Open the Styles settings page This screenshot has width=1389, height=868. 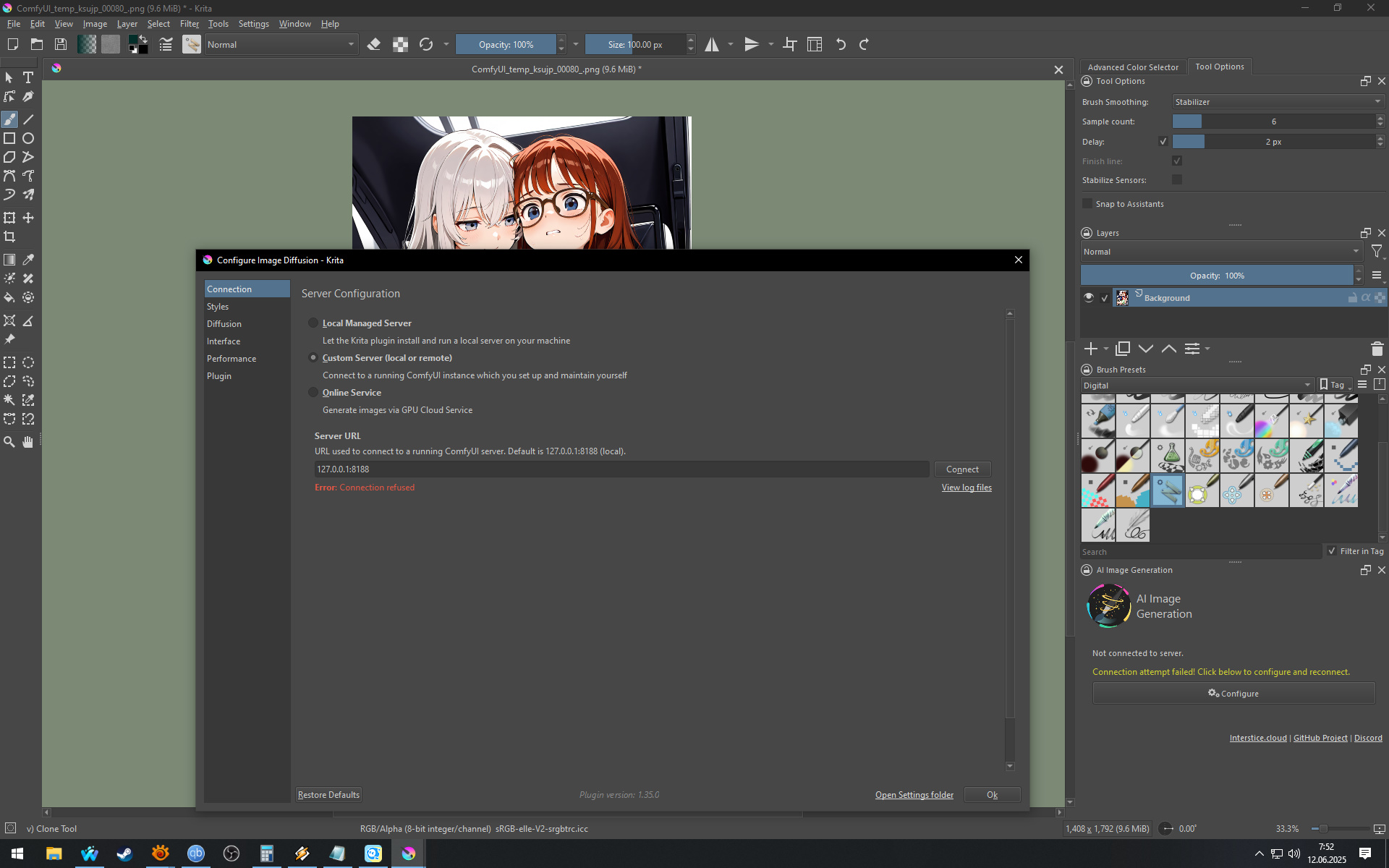tap(247, 307)
